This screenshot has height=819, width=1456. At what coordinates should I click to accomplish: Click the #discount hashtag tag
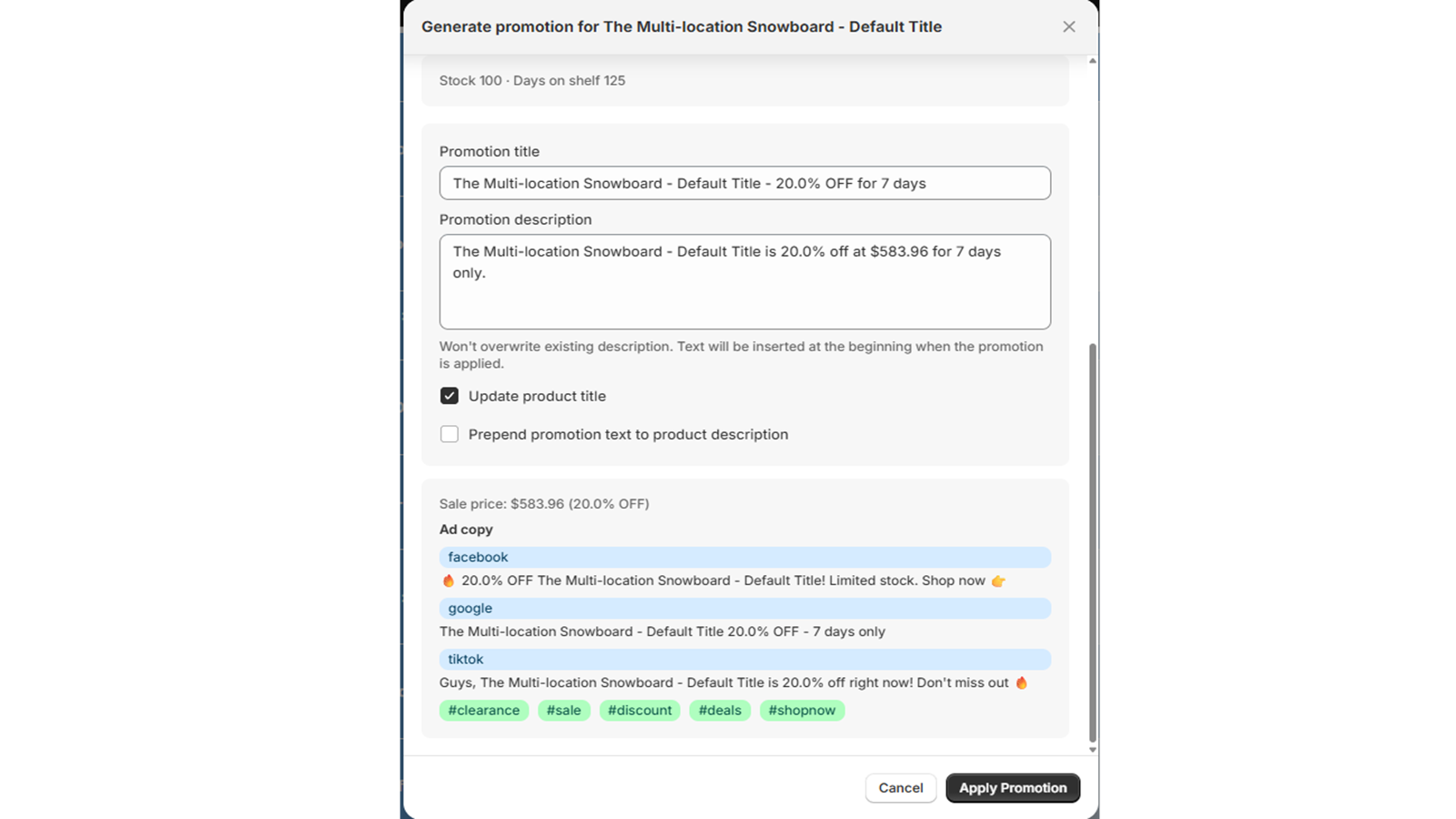coord(640,711)
